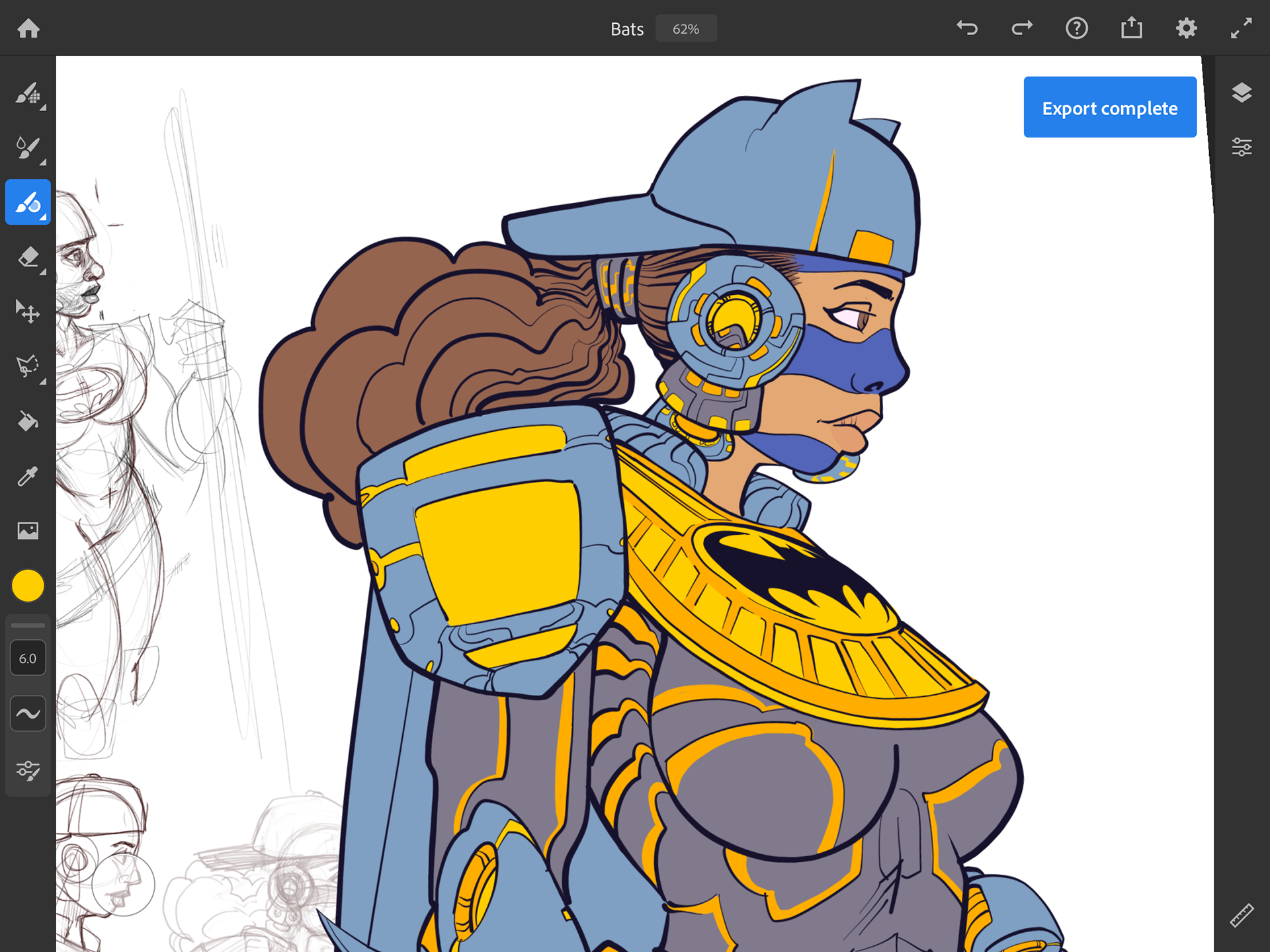
Task: Click the brush flow slider bar
Action: (x=28, y=625)
